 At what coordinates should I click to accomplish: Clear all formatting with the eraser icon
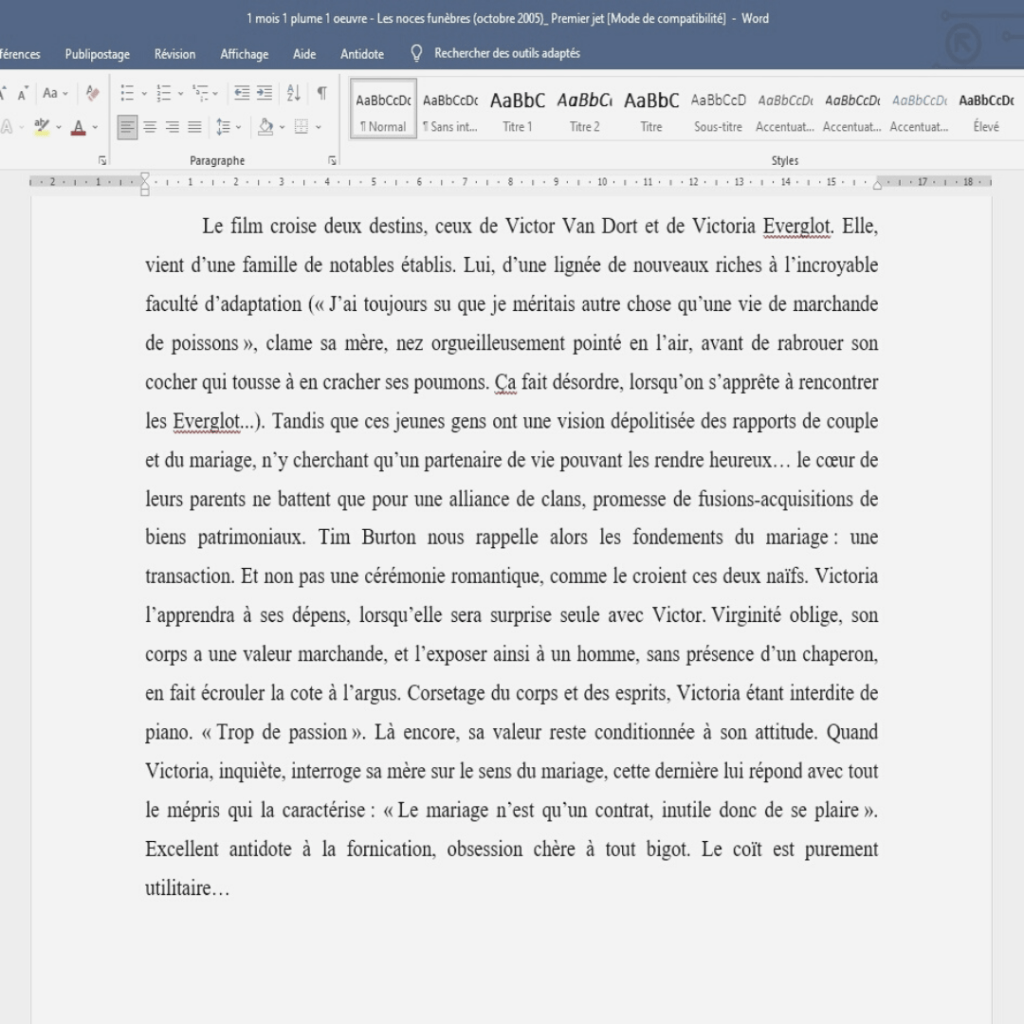(x=93, y=93)
